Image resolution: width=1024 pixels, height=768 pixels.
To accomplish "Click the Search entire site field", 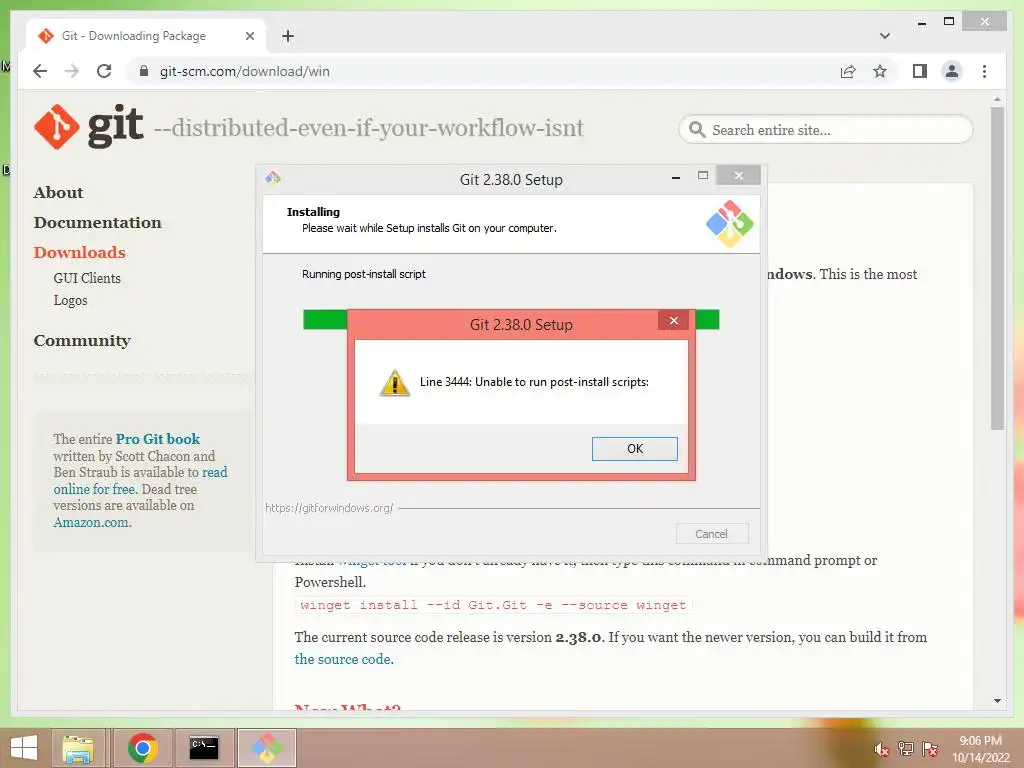I will pyautogui.click(x=825, y=130).
